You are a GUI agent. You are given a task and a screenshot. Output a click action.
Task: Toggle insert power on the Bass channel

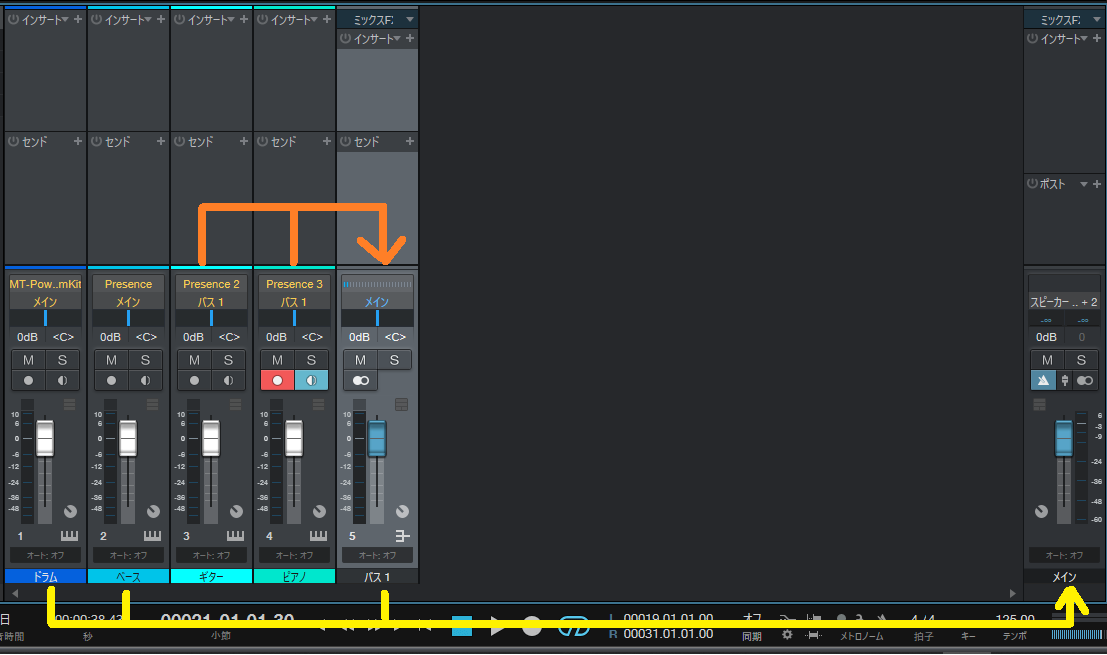[97, 19]
